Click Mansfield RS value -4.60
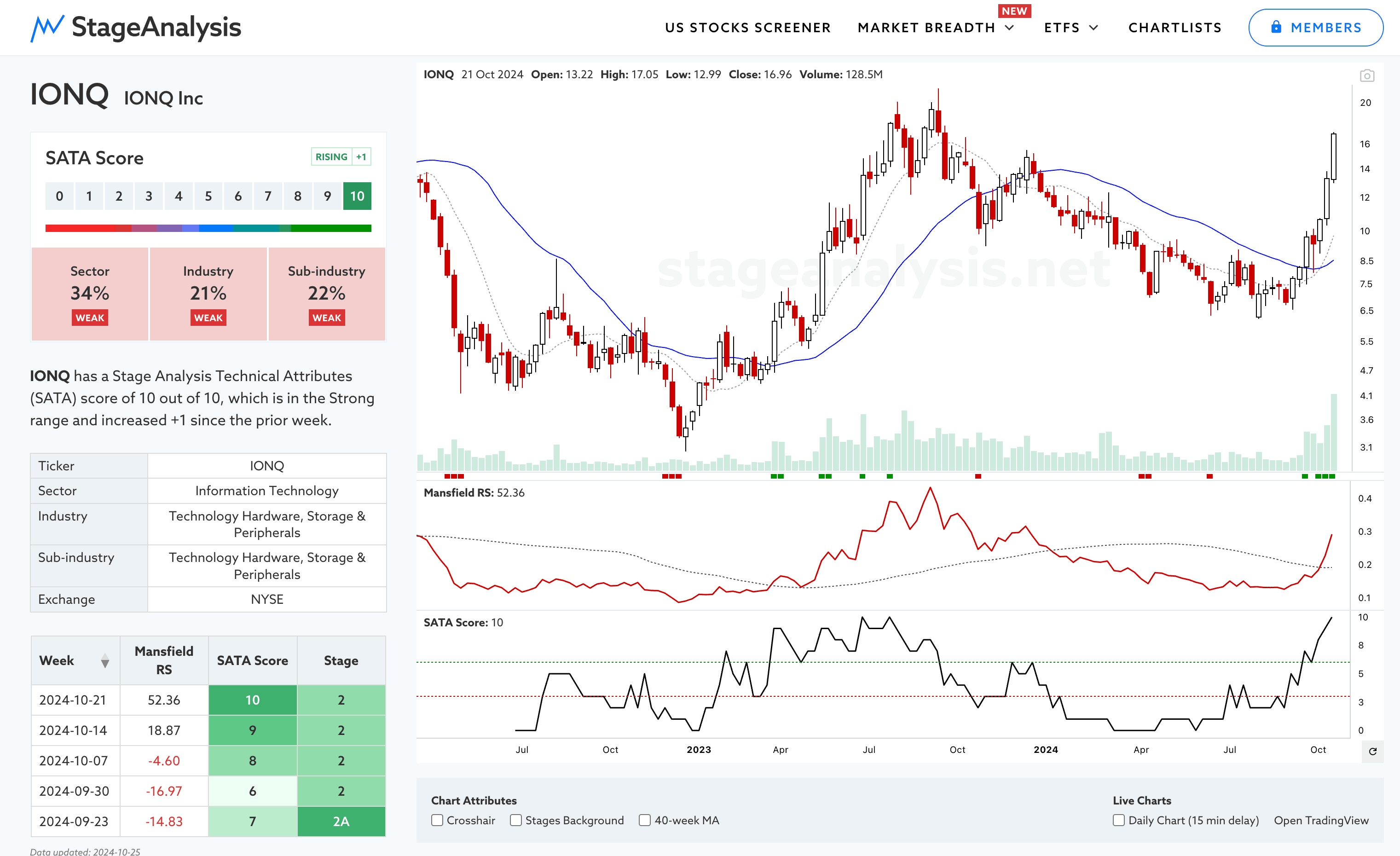Viewport: 1400px width, 856px height. click(164, 761)
